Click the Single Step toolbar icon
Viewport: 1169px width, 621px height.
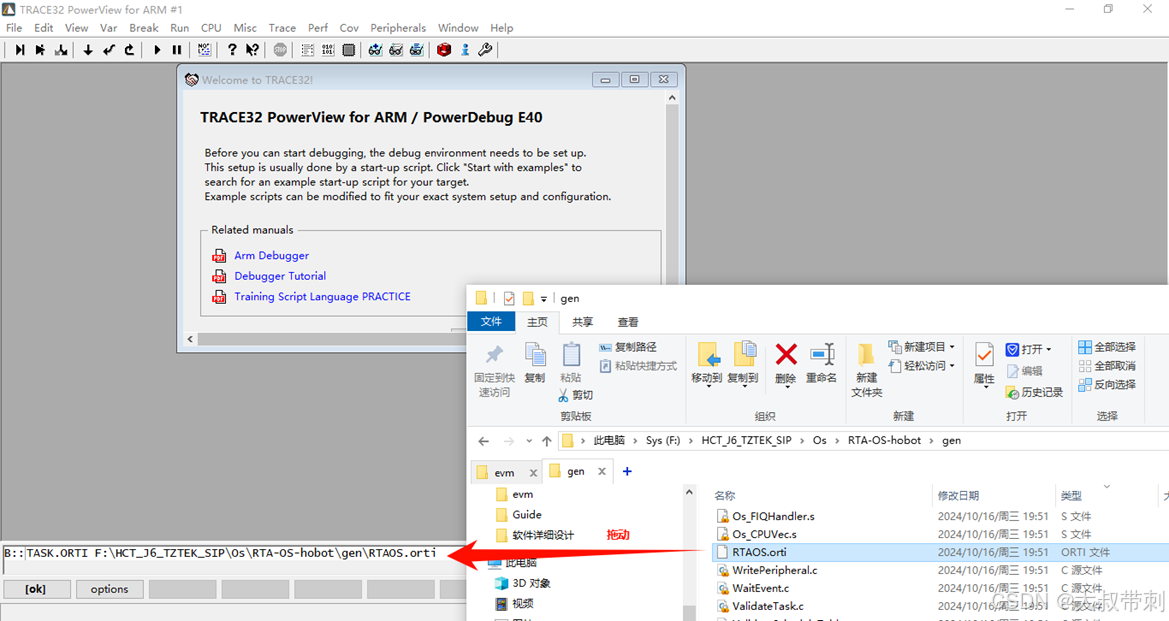click(20, 50)
